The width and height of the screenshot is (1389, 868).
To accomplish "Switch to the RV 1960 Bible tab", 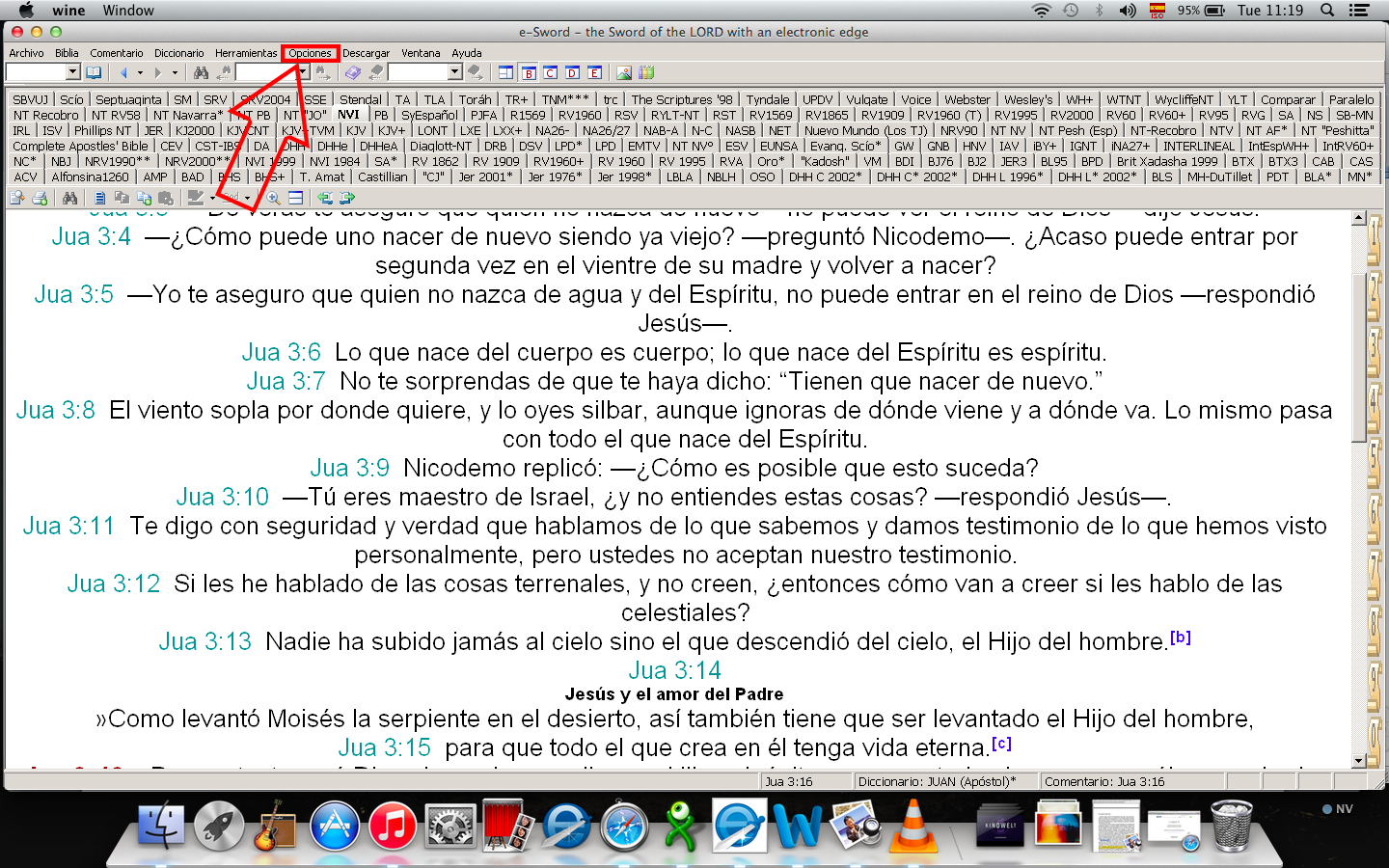I will pyautogui.click(x=621, y=161).
